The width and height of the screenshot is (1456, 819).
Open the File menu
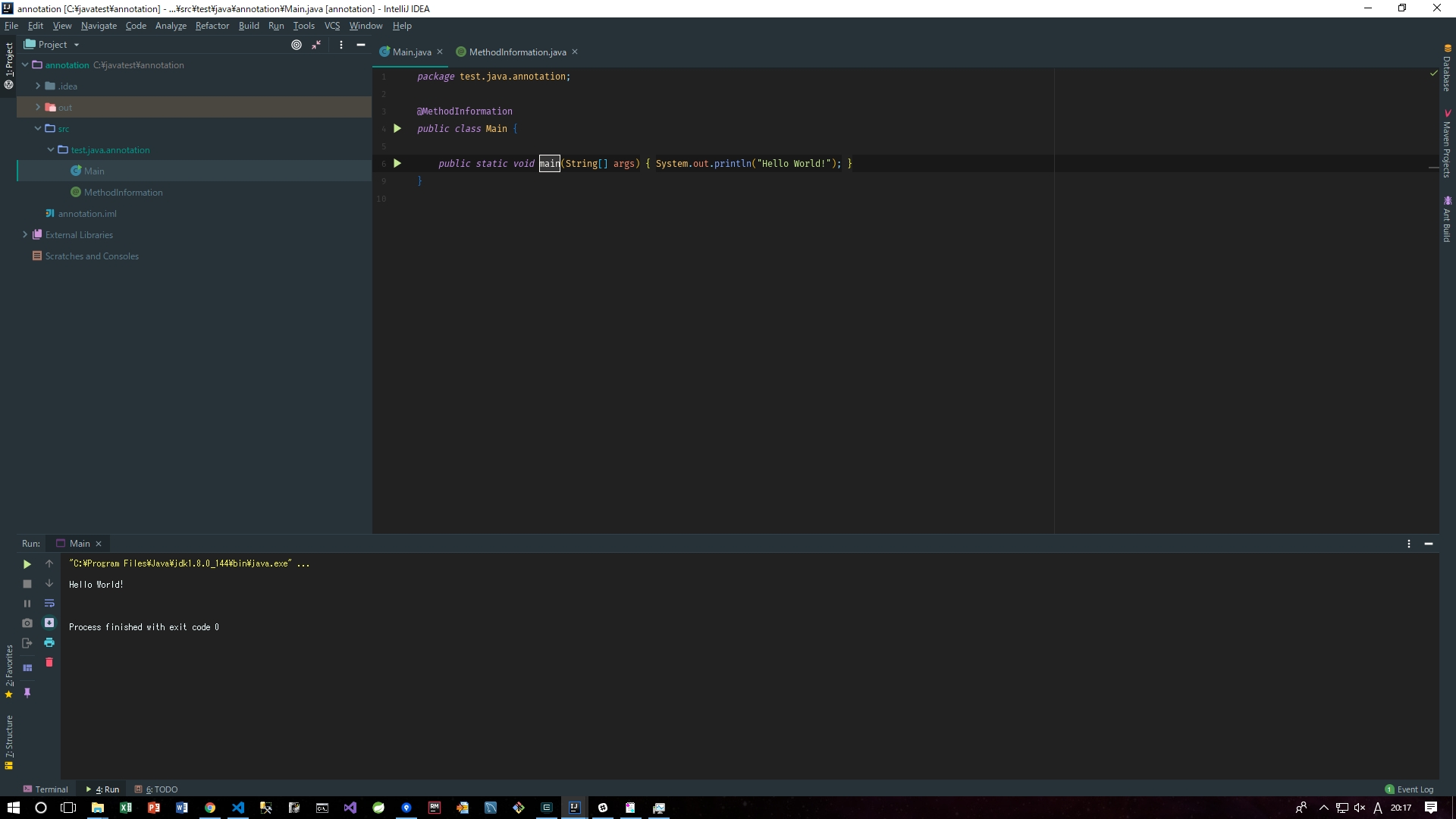pyautogui.click(x=11, y=26)
